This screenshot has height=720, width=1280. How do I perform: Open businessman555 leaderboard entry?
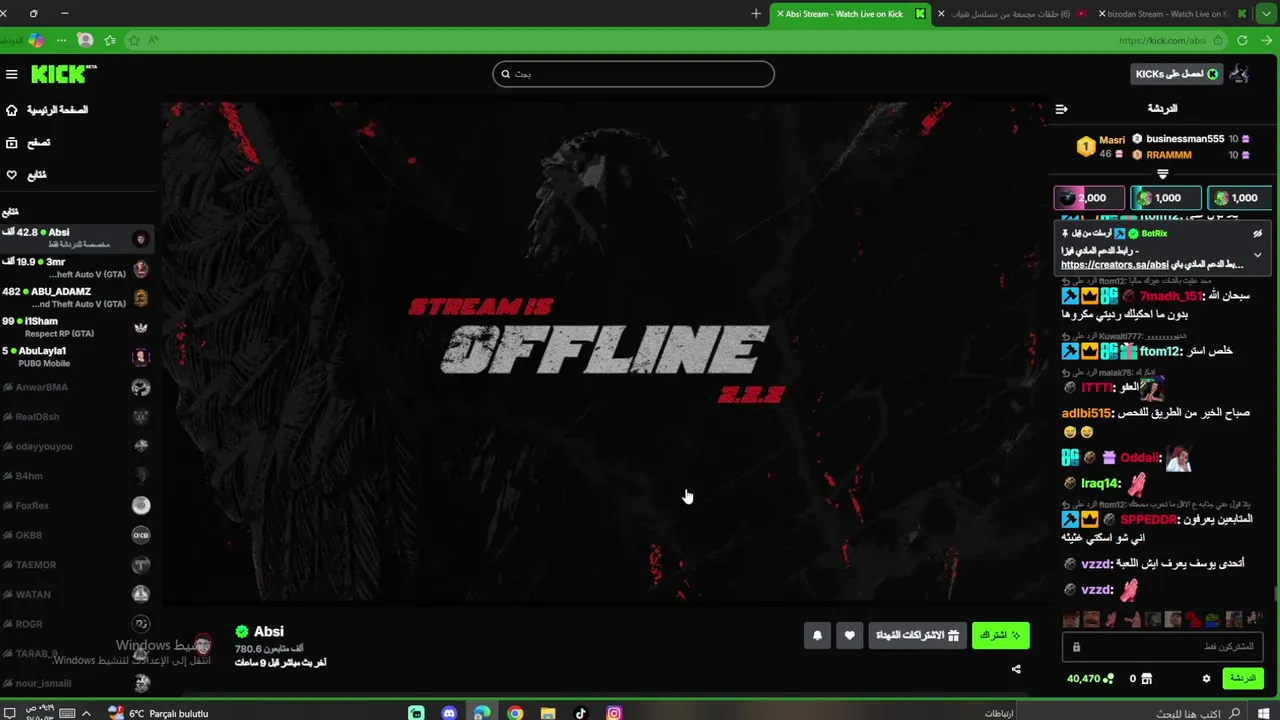coord(1192,139)
